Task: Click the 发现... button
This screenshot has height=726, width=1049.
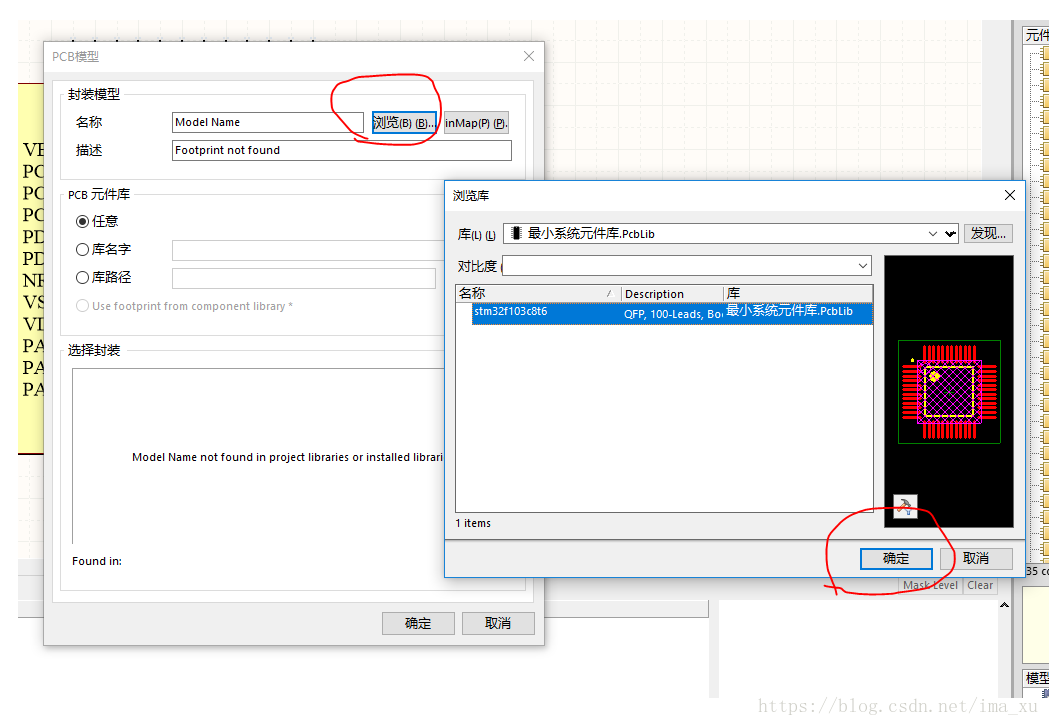Action: pos(988,233)
